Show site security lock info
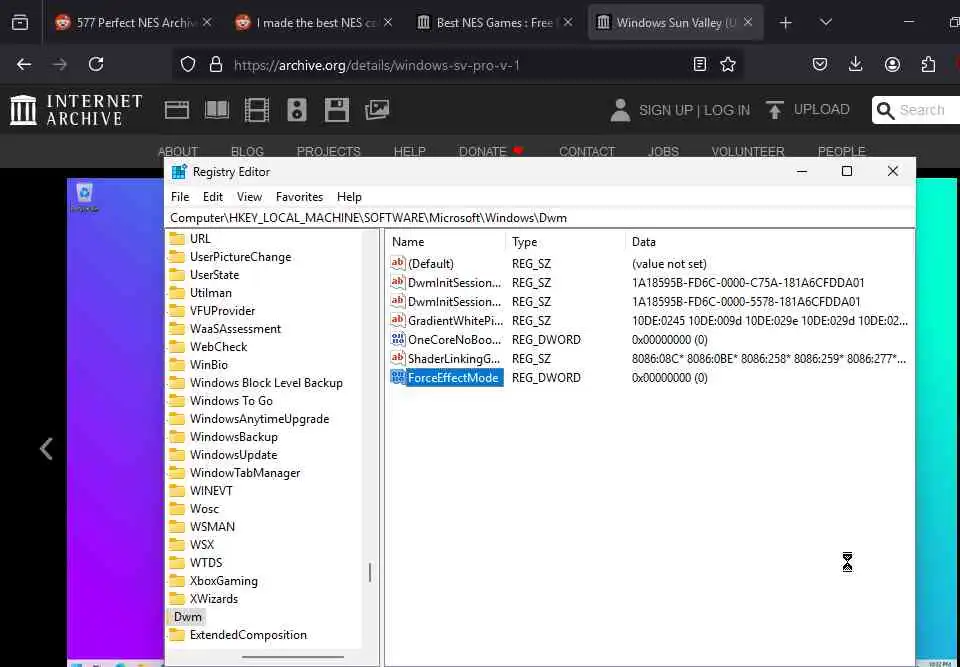 (x=216, y=64)
